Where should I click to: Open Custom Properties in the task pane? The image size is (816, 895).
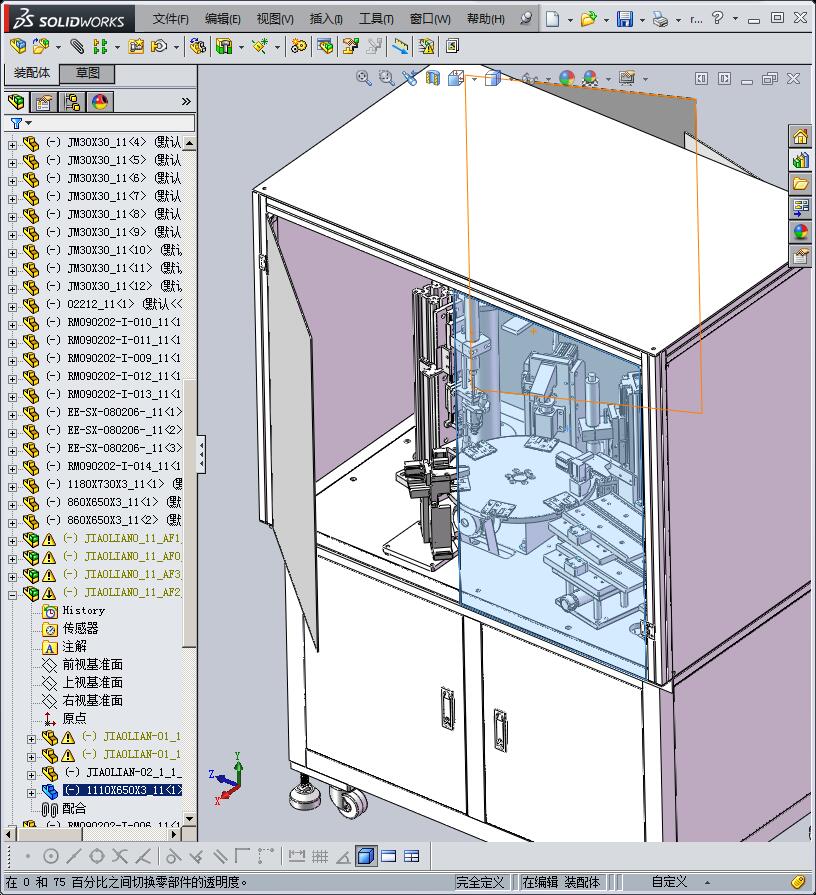[801, 256]
